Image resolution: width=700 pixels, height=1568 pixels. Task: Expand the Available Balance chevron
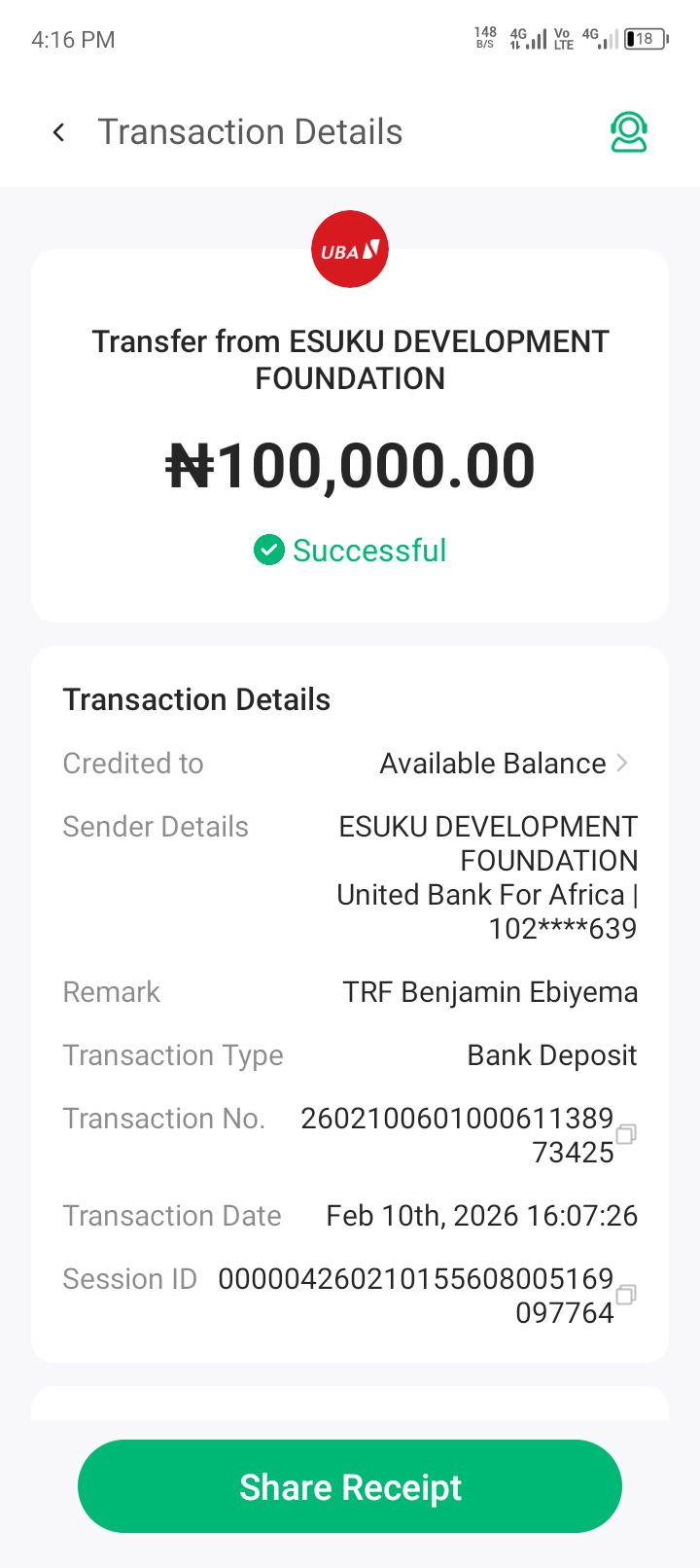623,764
